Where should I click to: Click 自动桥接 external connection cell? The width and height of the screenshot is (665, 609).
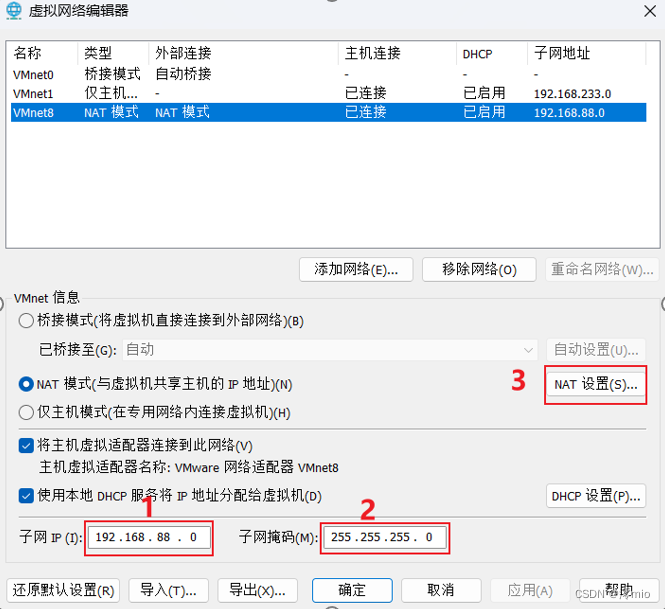click(x=183, y=74)
